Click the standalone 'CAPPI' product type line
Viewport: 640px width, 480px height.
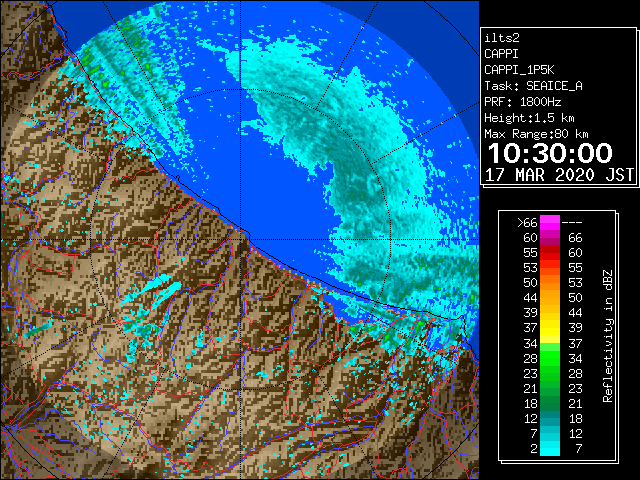point(502,54)
